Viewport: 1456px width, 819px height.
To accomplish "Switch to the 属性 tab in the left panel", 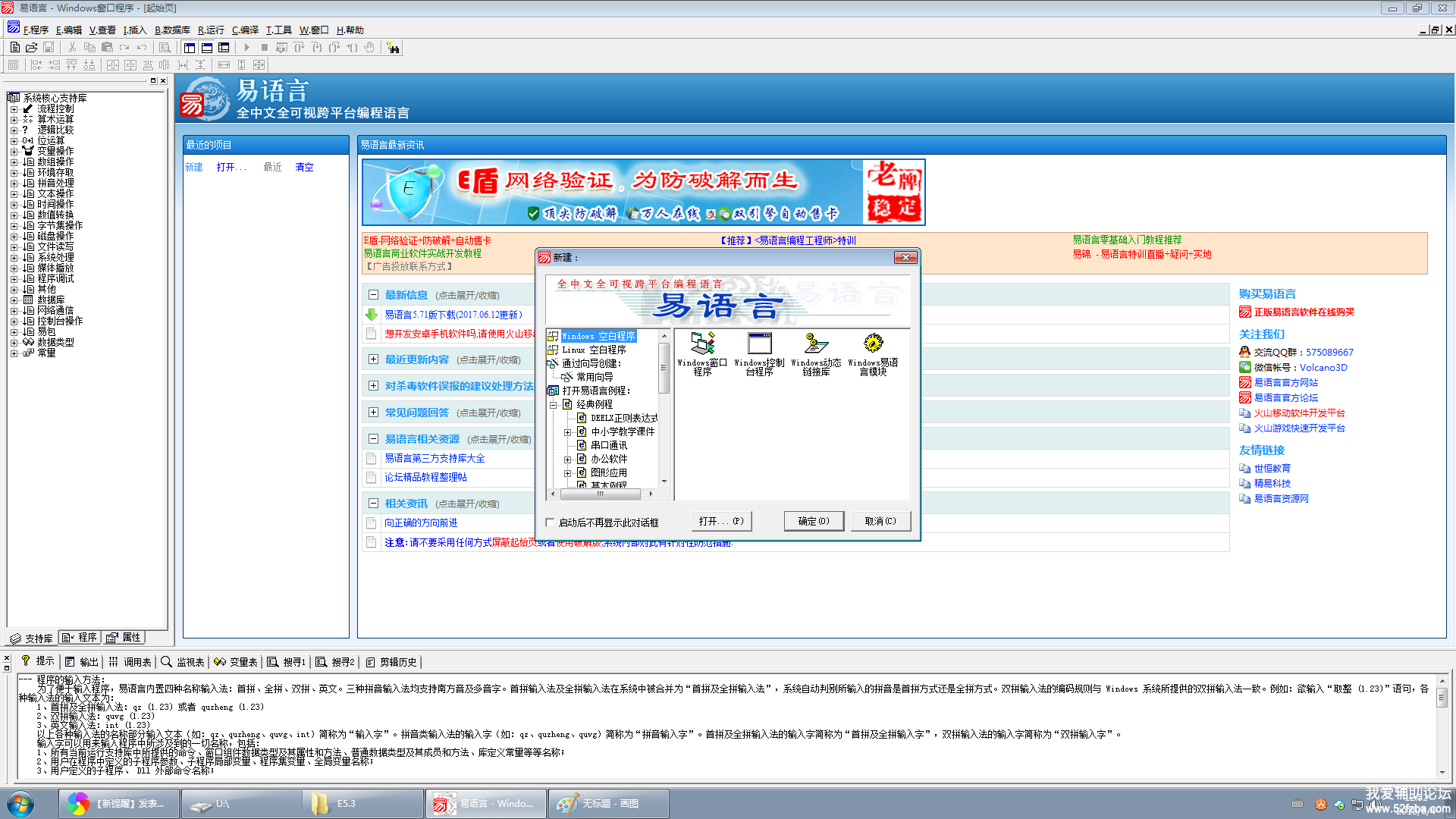I will point(124,638).
